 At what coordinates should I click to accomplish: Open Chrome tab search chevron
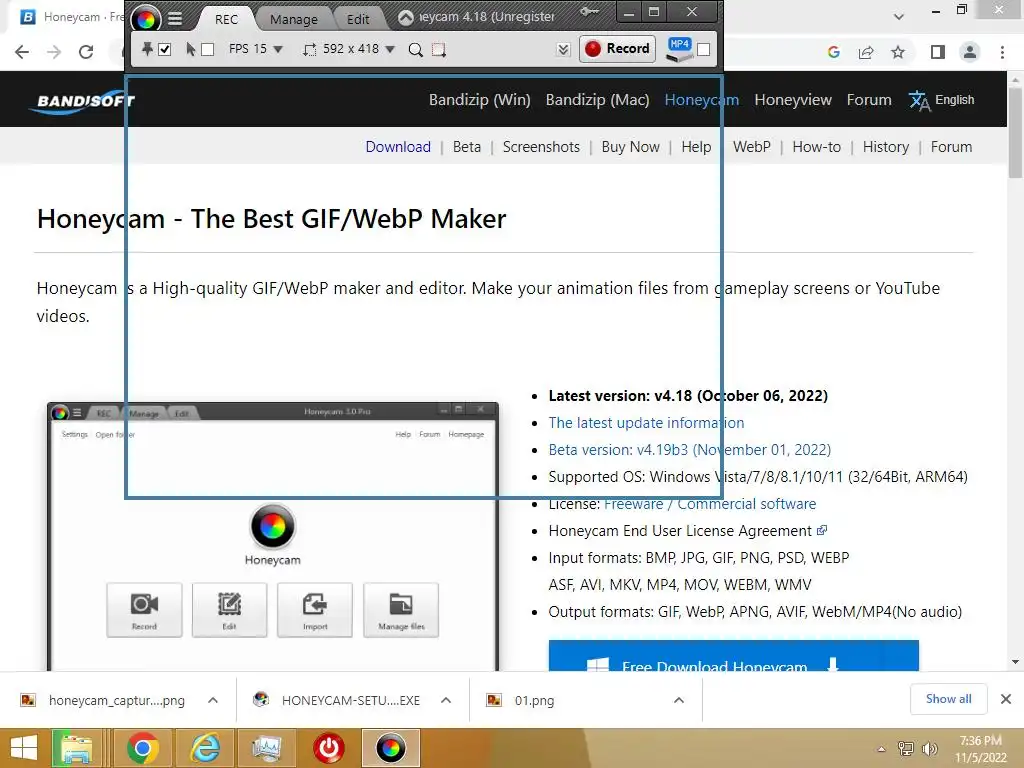click(x=899, y=17)
